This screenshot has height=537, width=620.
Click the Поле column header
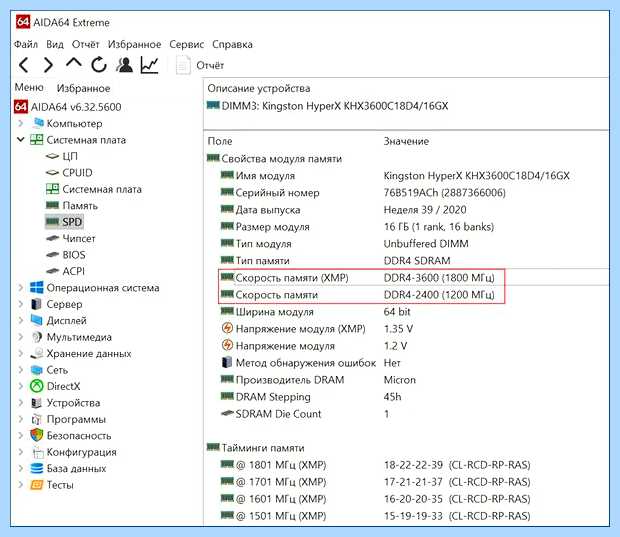tap(220, 141)
